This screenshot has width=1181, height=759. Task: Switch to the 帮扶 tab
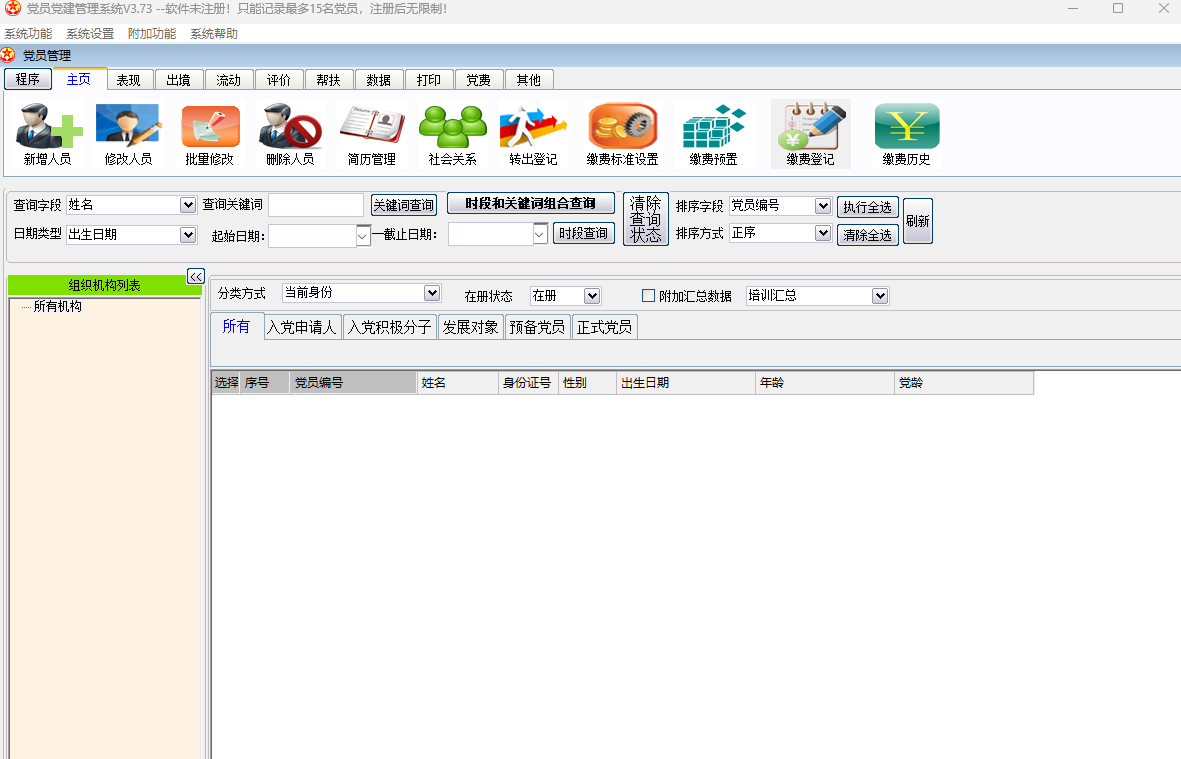(x=328, y=80)
